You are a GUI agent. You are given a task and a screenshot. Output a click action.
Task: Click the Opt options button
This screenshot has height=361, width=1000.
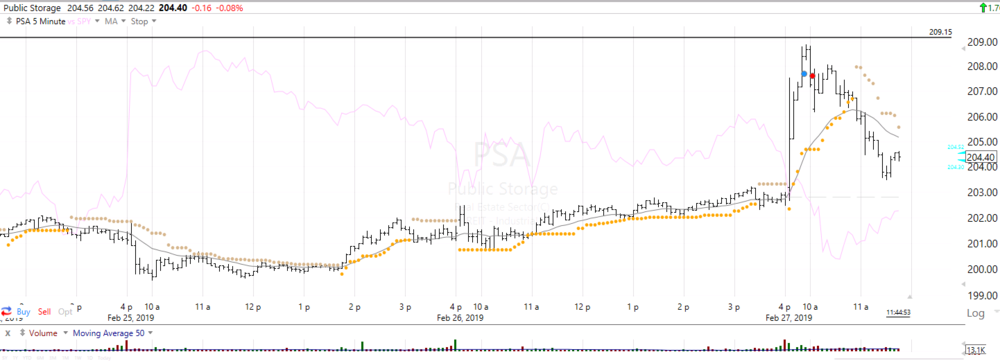pos(65,311)
